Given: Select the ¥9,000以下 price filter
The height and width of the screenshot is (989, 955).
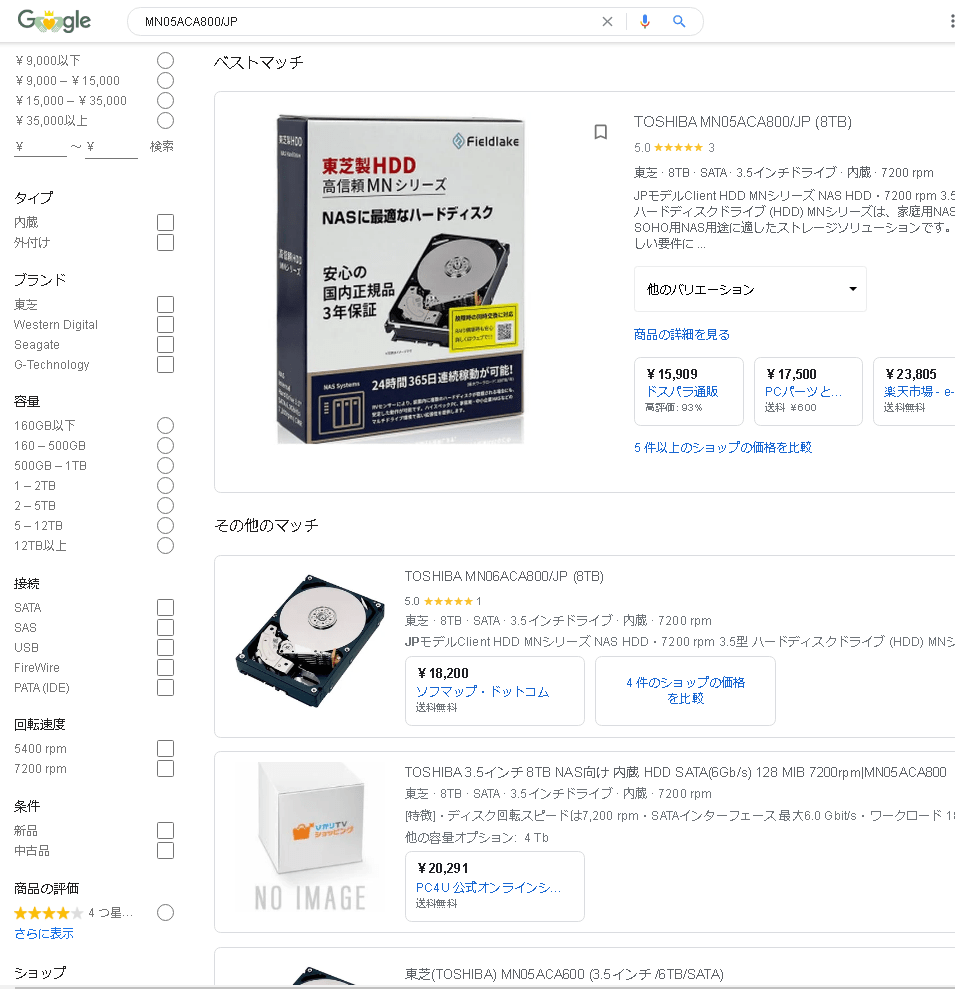Looking at the screenshot, I should tap(165, 61).
